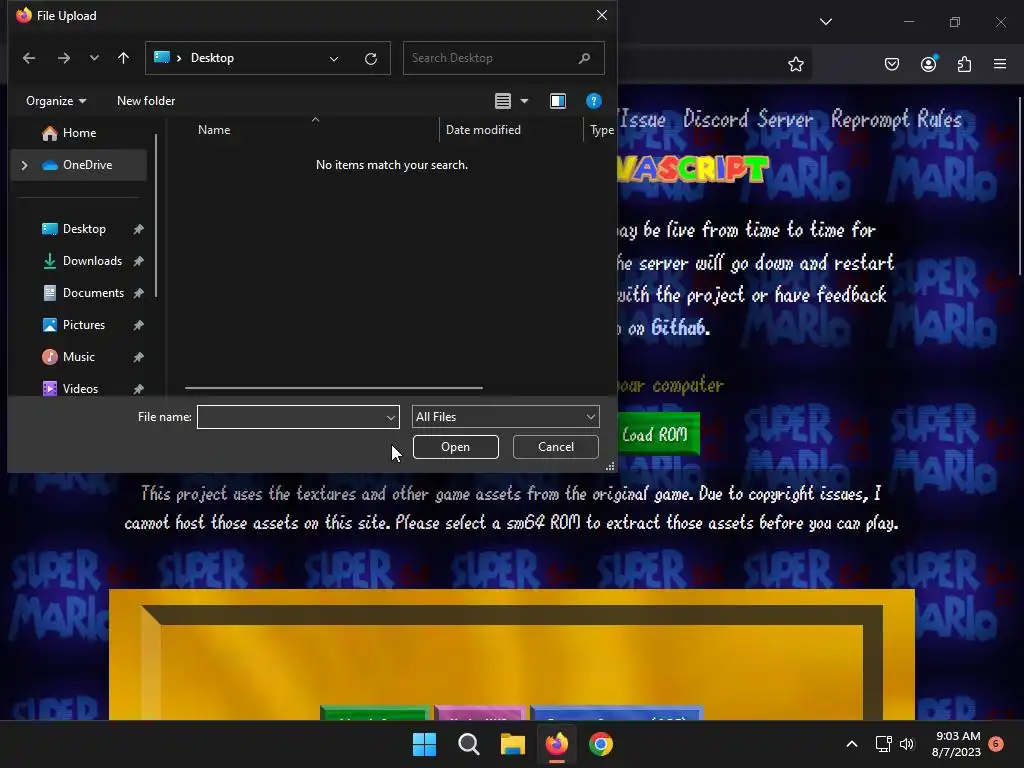
Task: Open Videos quick access folder
Action: click(79, 389)
